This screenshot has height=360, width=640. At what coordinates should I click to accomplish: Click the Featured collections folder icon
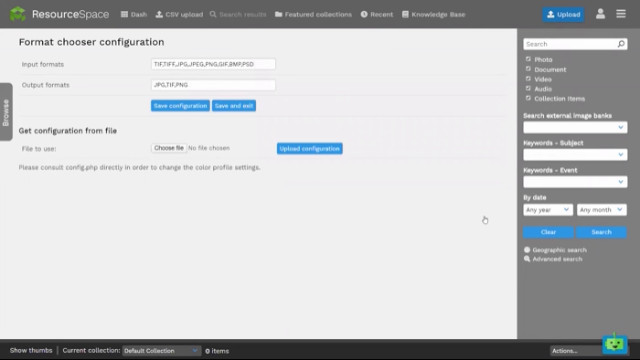tap(278, 14)
